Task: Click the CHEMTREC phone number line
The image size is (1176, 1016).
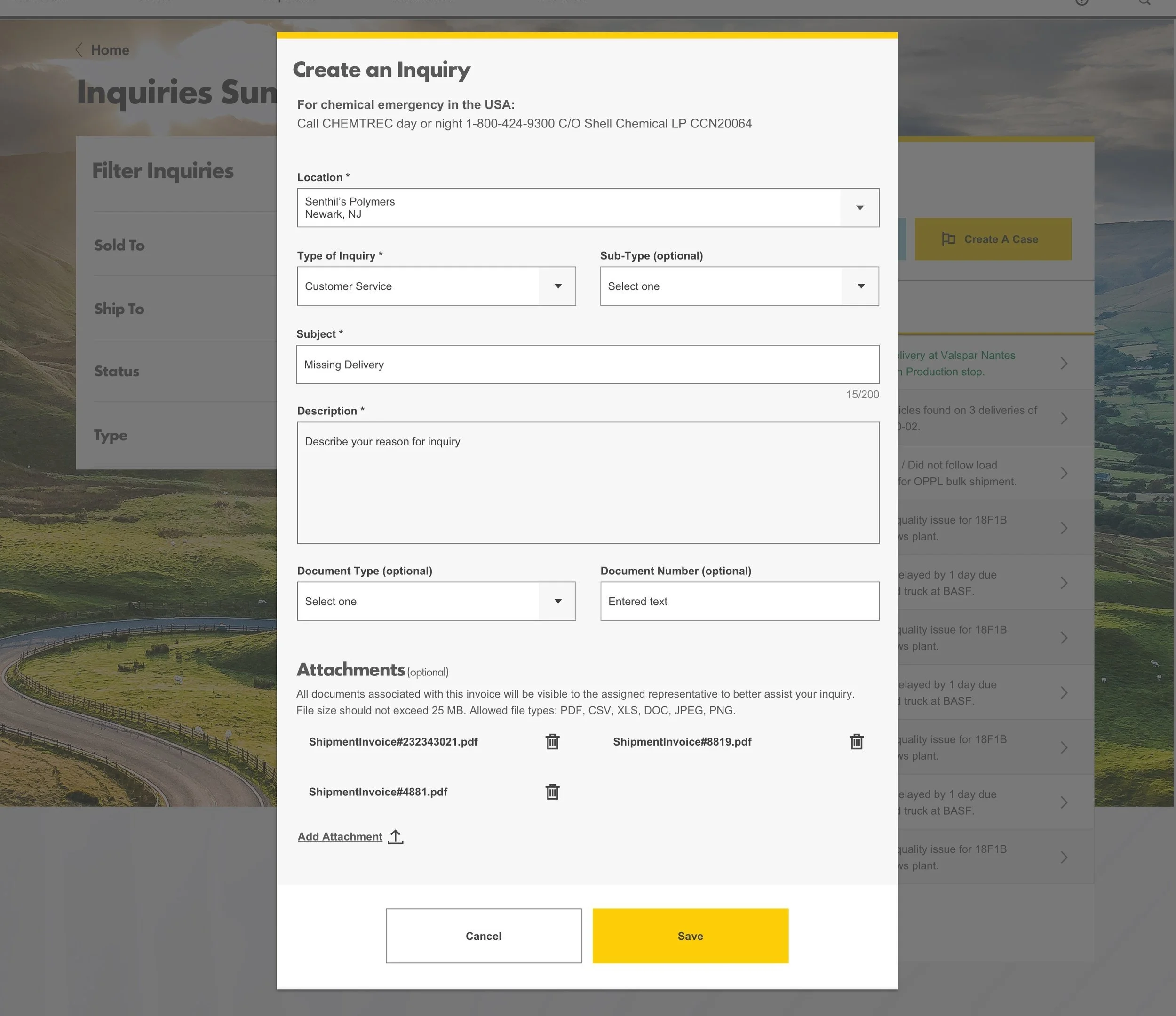Action: 524,124
